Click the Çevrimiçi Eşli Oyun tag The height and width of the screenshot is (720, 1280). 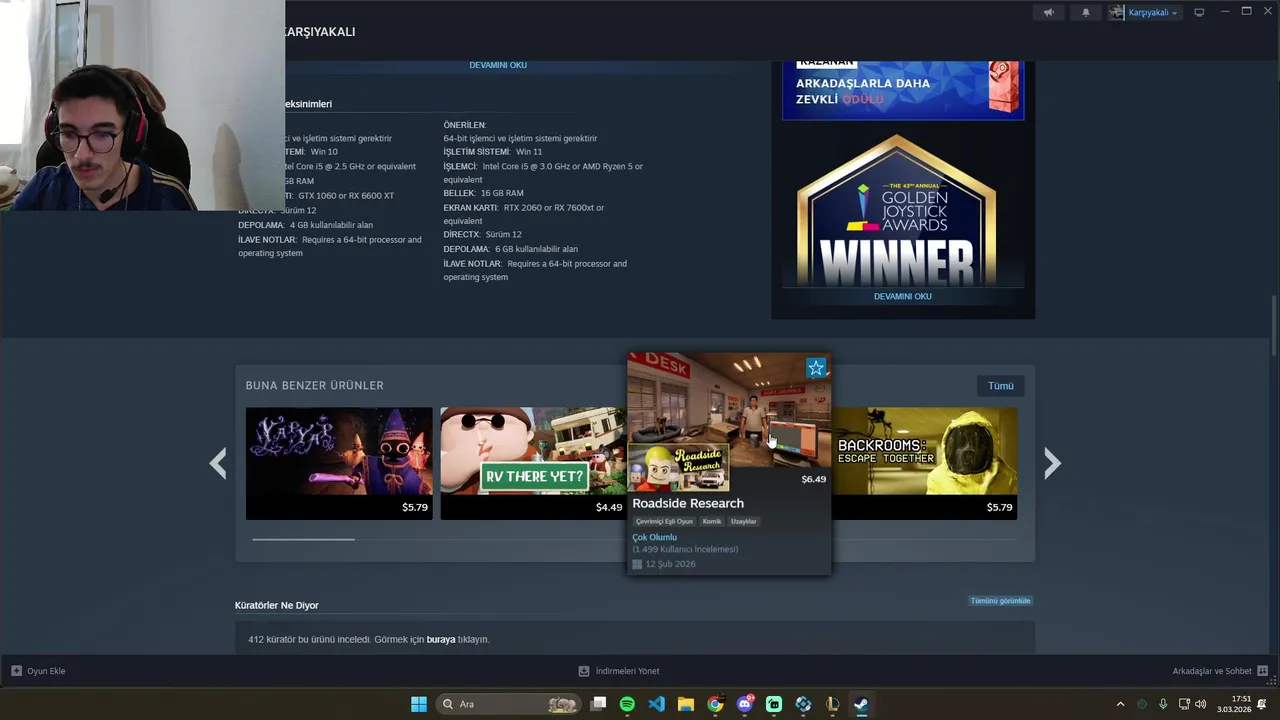click(x=664, y=521)
